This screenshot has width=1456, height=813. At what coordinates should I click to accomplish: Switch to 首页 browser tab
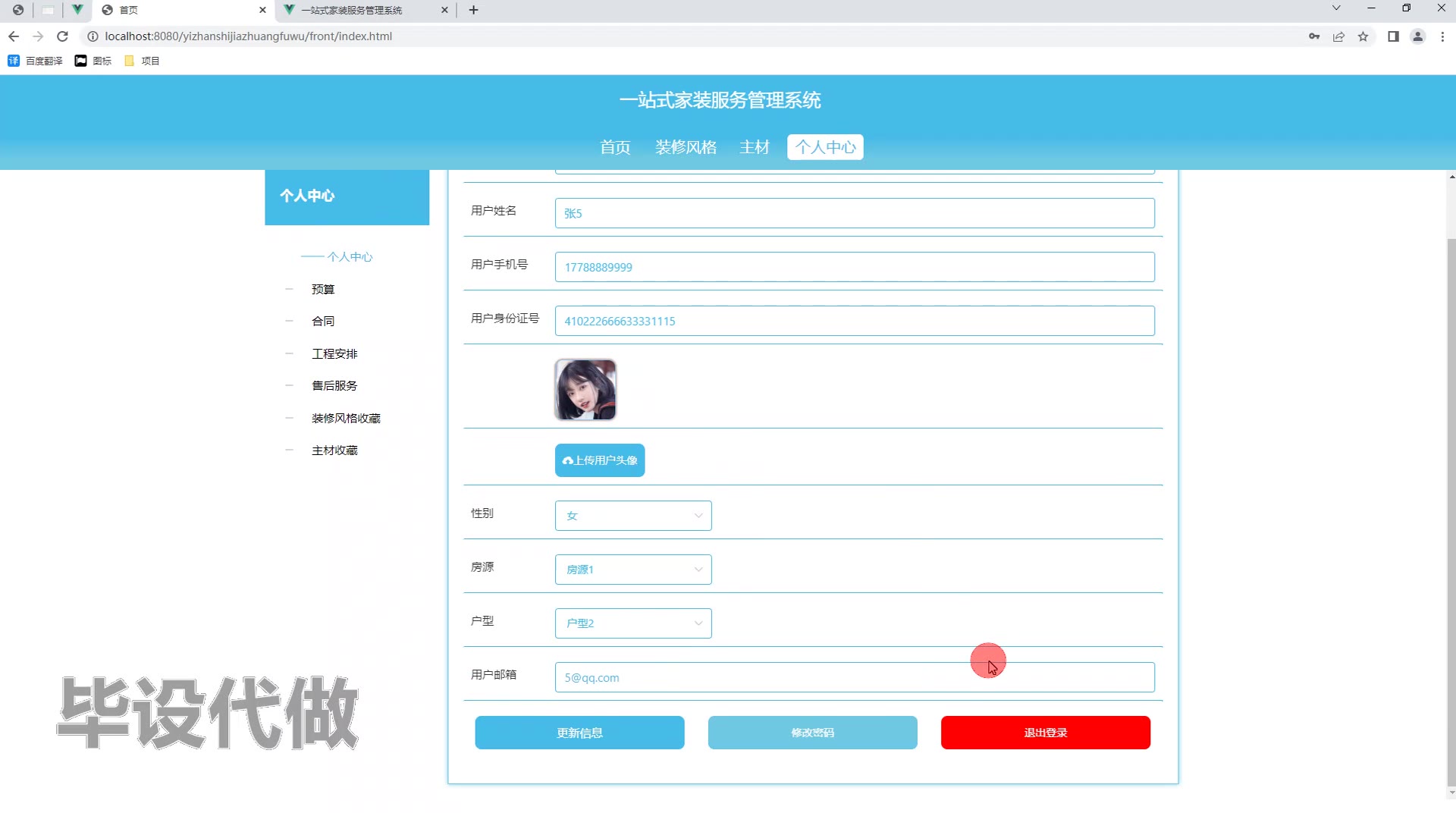[184, 10]
